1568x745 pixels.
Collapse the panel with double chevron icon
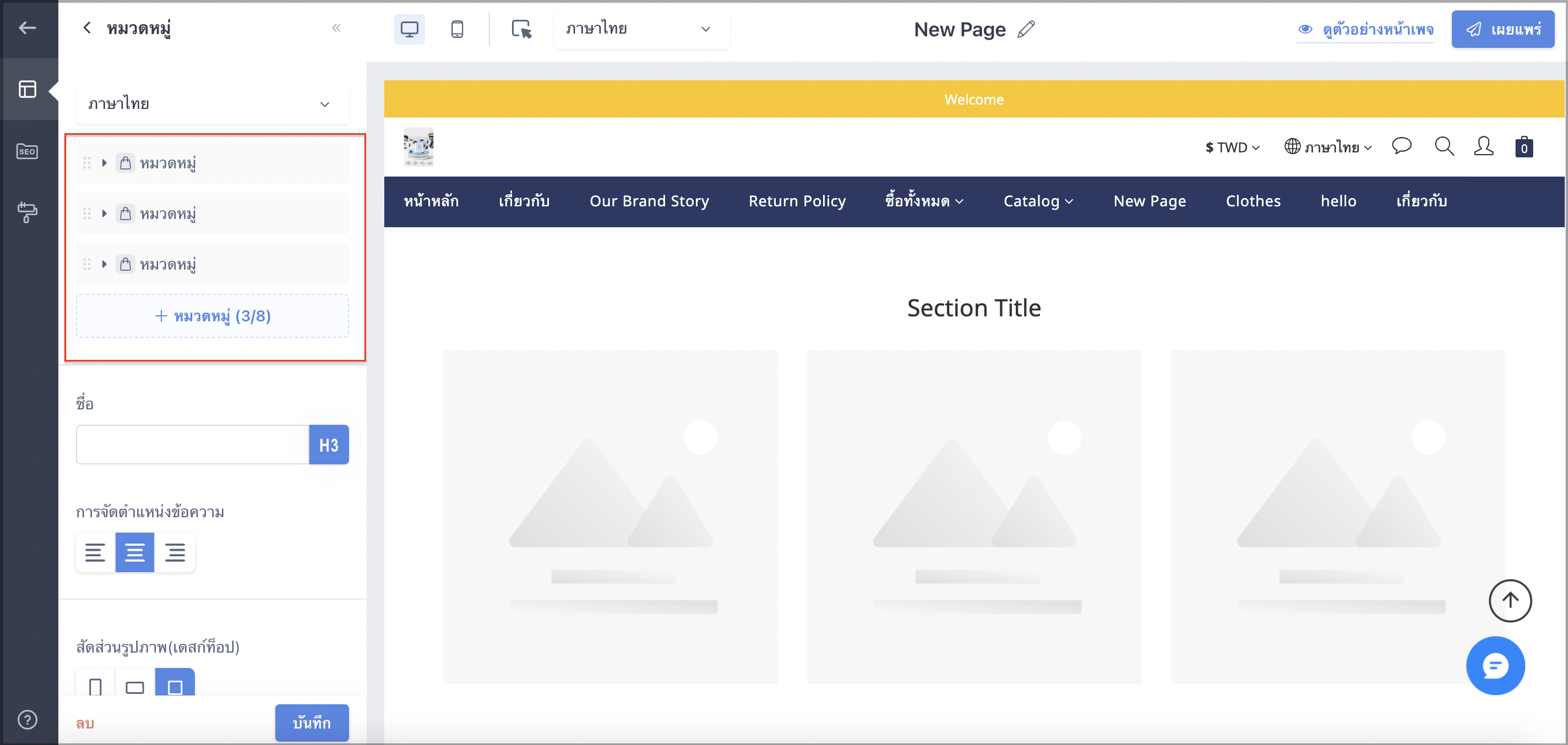(x=336, y=28)
